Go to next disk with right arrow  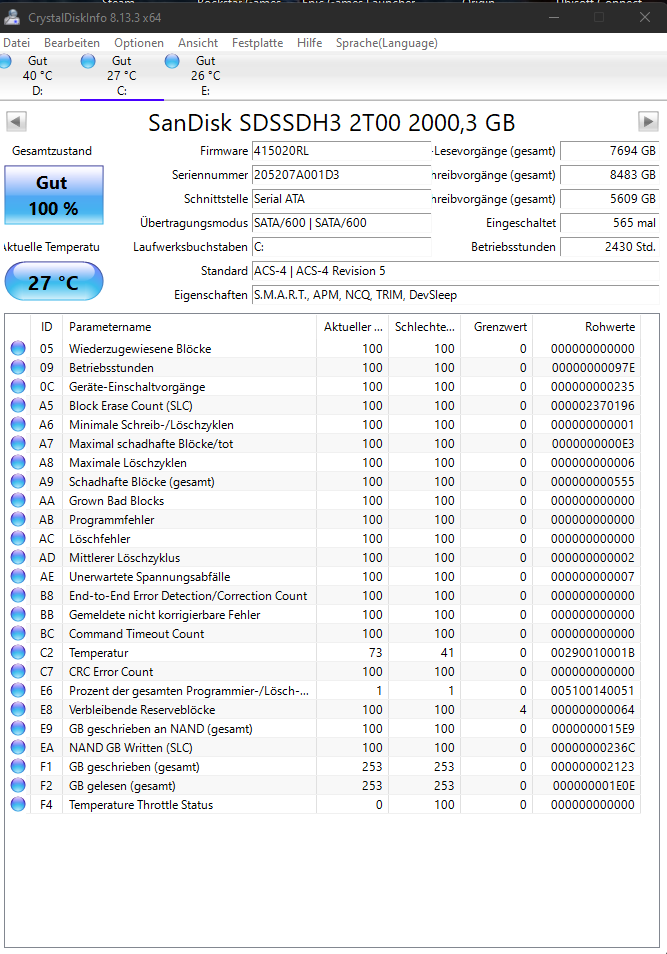[x=648, y=121]
